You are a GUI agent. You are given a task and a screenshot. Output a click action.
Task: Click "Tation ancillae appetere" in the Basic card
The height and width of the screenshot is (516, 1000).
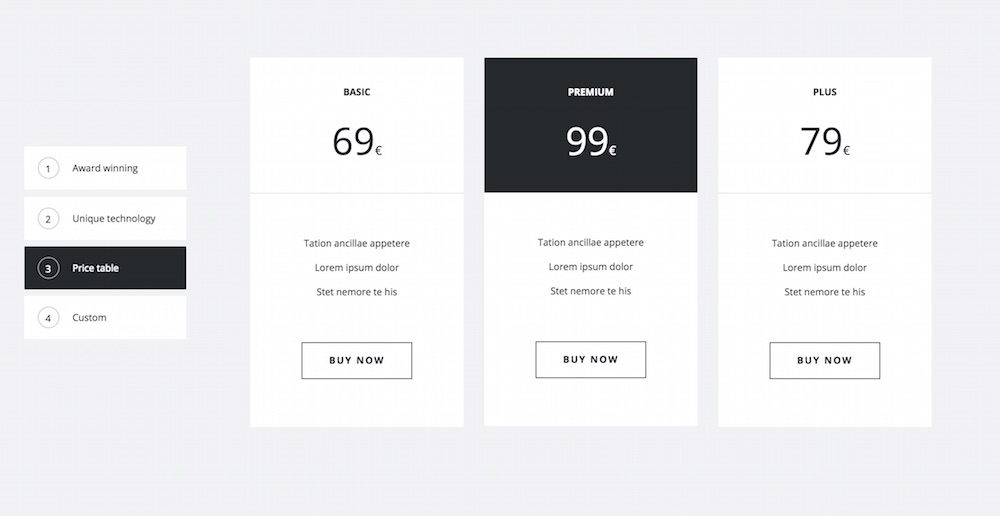[x=357, y=243]
